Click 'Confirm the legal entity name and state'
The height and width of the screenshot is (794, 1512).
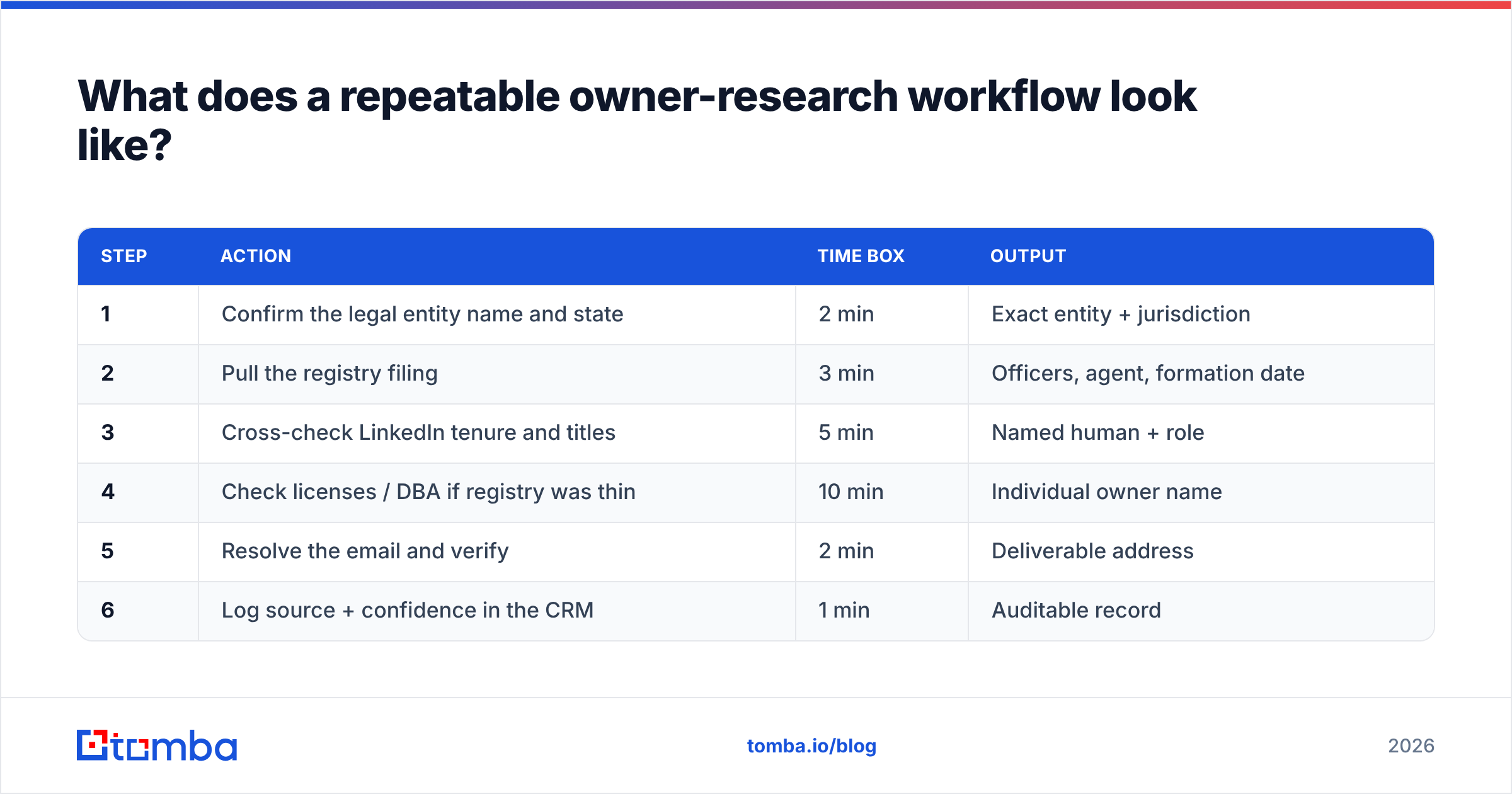[422, 314]
